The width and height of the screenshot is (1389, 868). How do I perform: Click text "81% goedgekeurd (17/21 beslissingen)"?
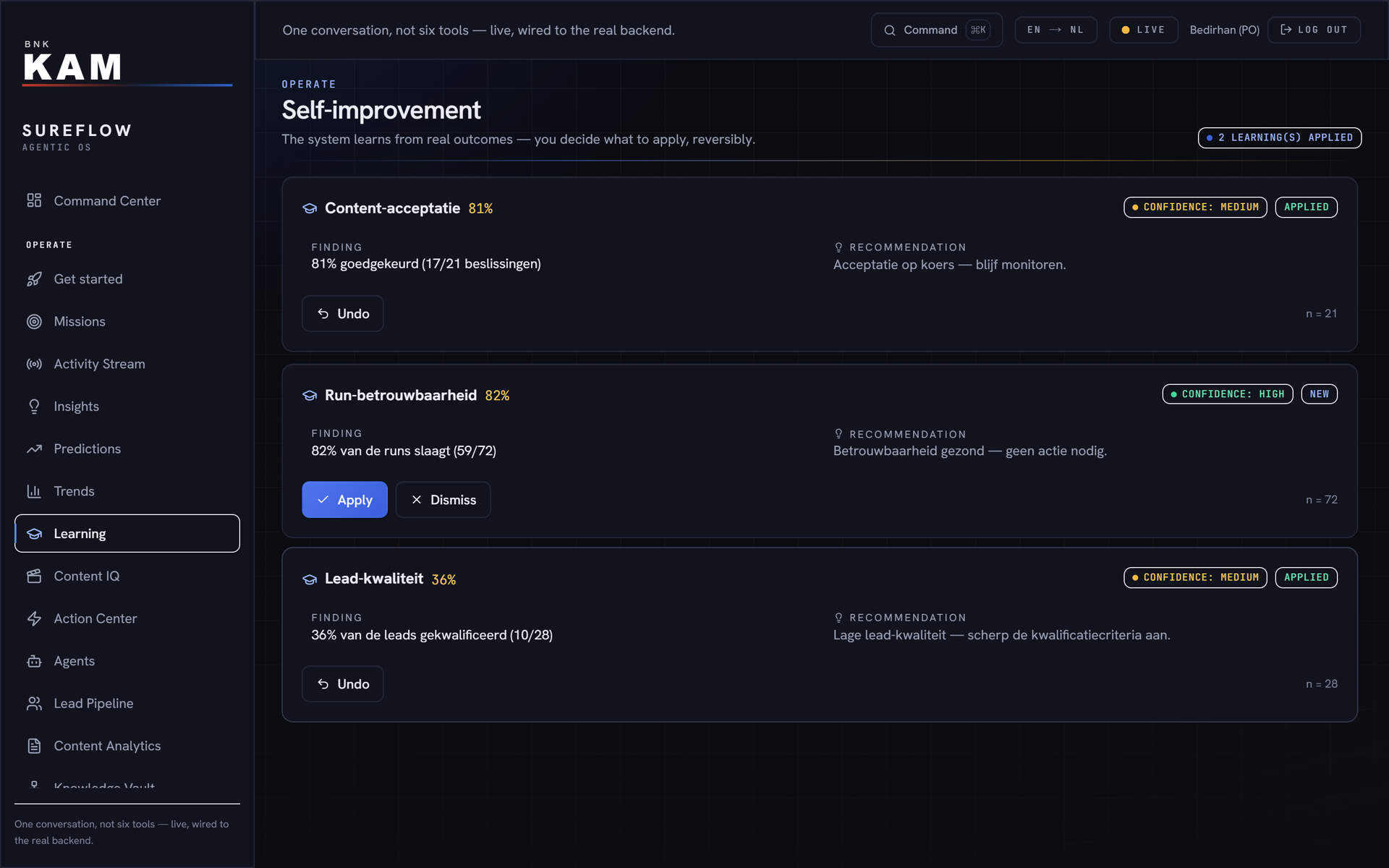click(426, 264)
